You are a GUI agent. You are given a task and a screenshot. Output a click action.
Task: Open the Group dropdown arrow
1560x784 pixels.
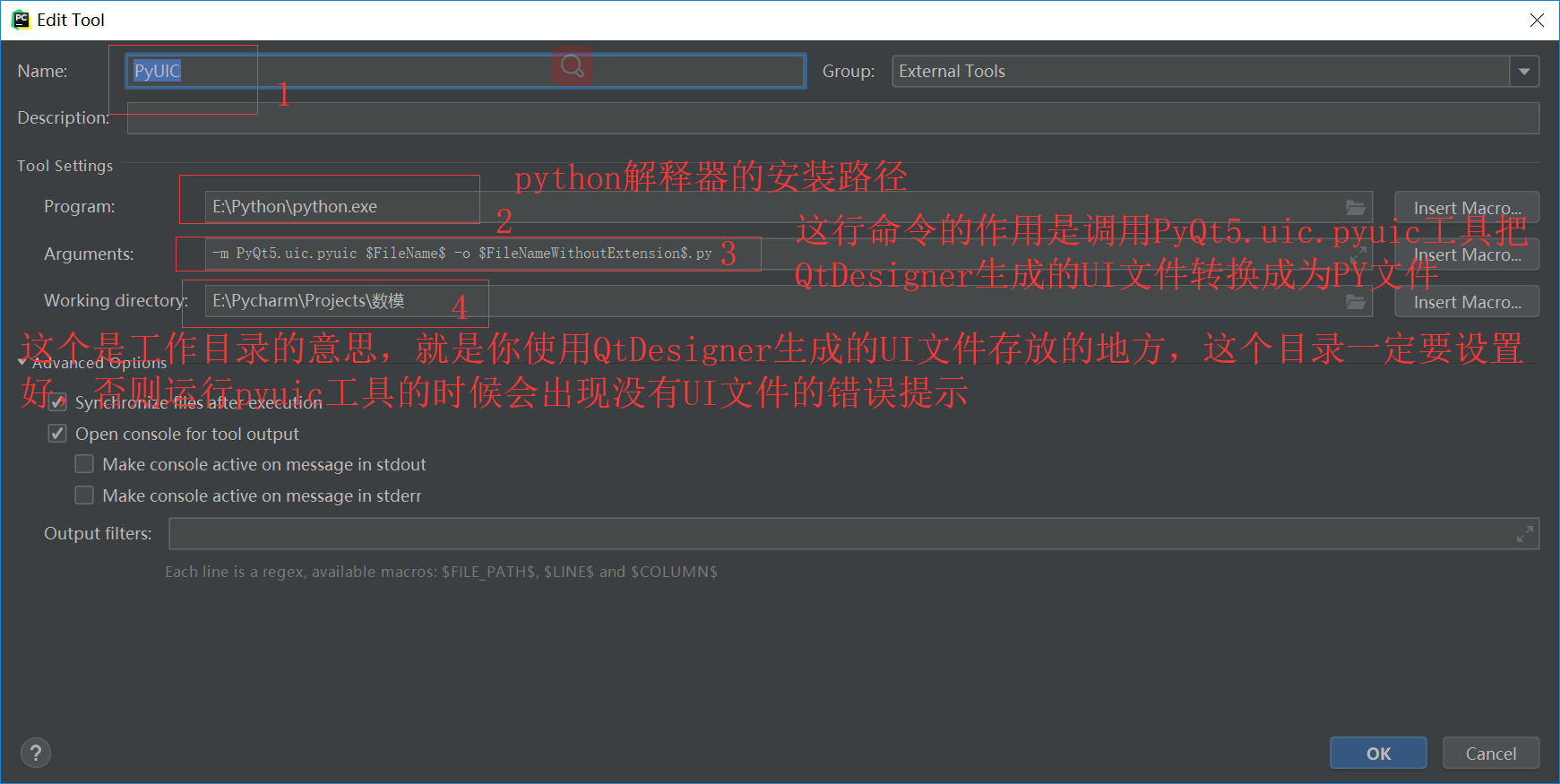(x=1524, y=72)
